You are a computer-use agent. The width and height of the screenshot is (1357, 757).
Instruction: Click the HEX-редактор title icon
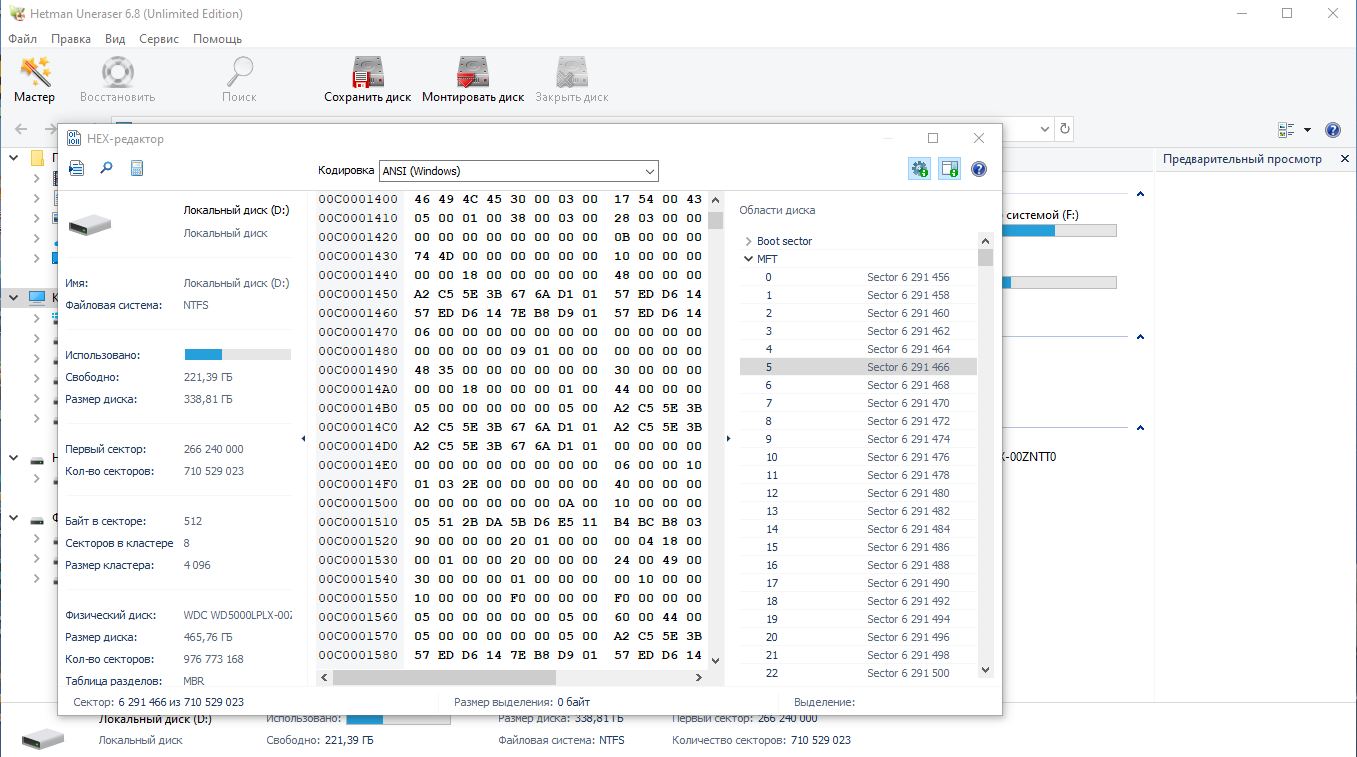point(74,138)
